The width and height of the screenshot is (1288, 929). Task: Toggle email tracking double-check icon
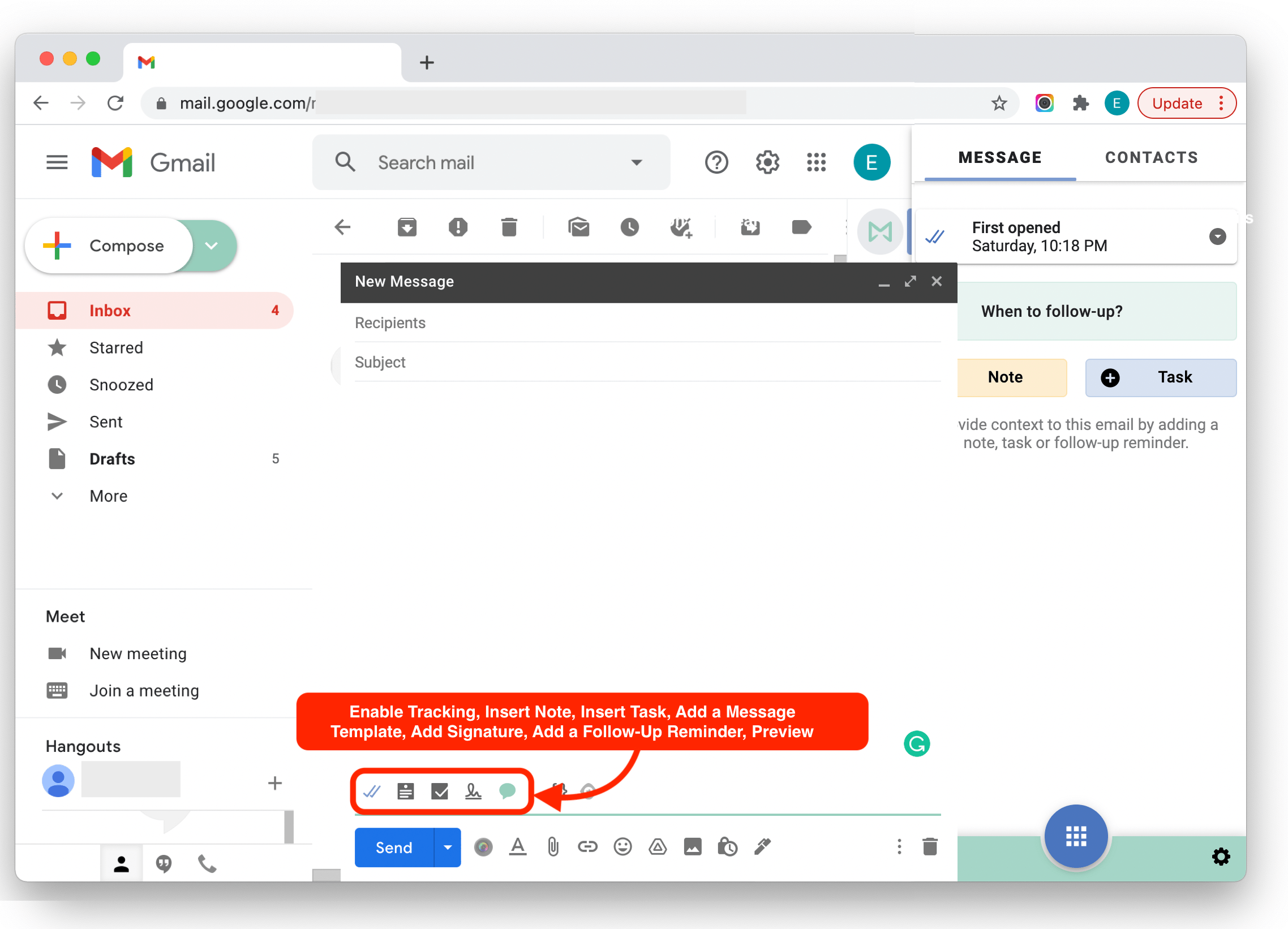click(x=371, y=791)
